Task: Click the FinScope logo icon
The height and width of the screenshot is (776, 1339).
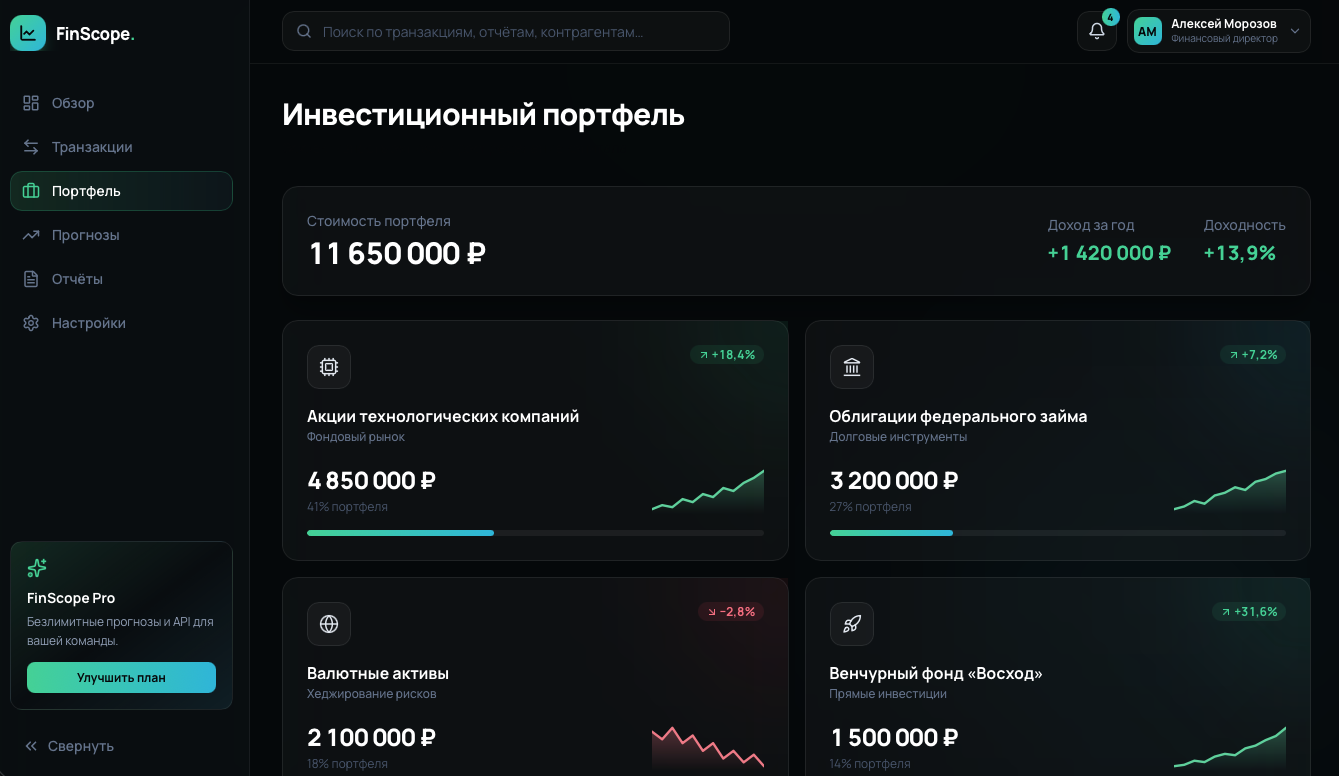Action: (28, 33)
